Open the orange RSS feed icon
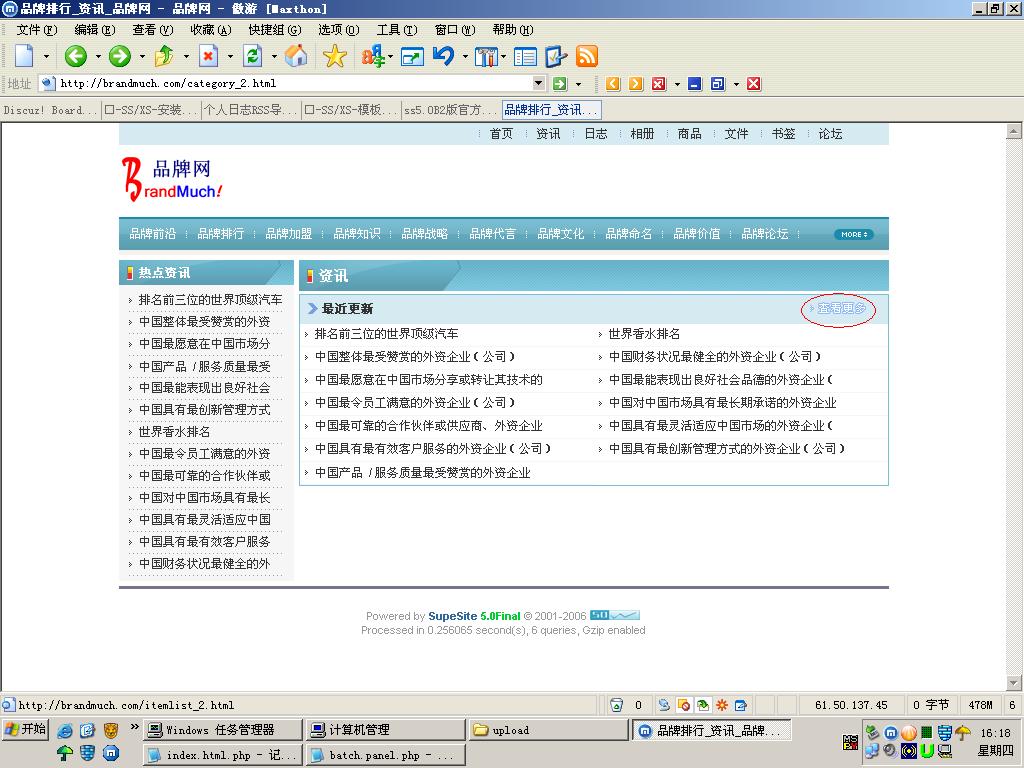This screenshot has width=1024, height=768. pos(586,57)
